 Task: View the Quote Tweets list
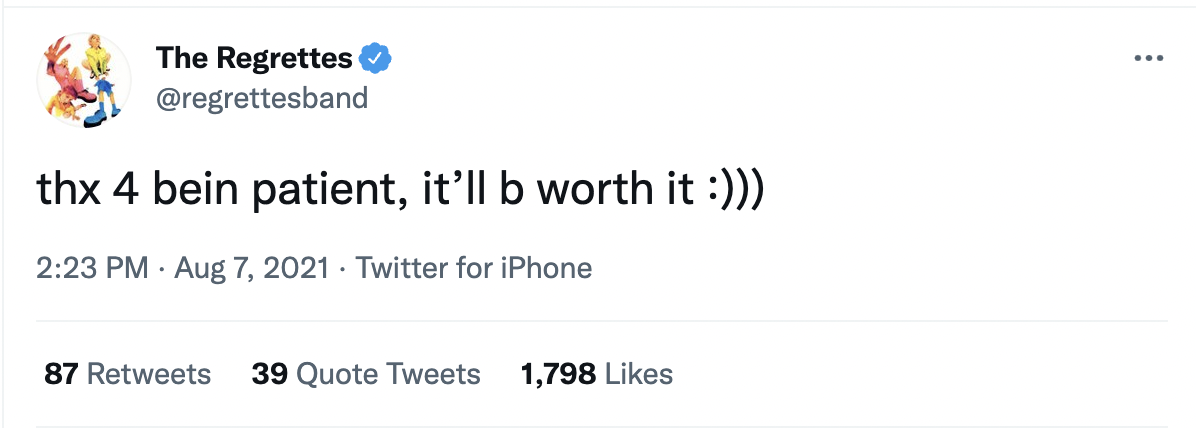[389, 374]
